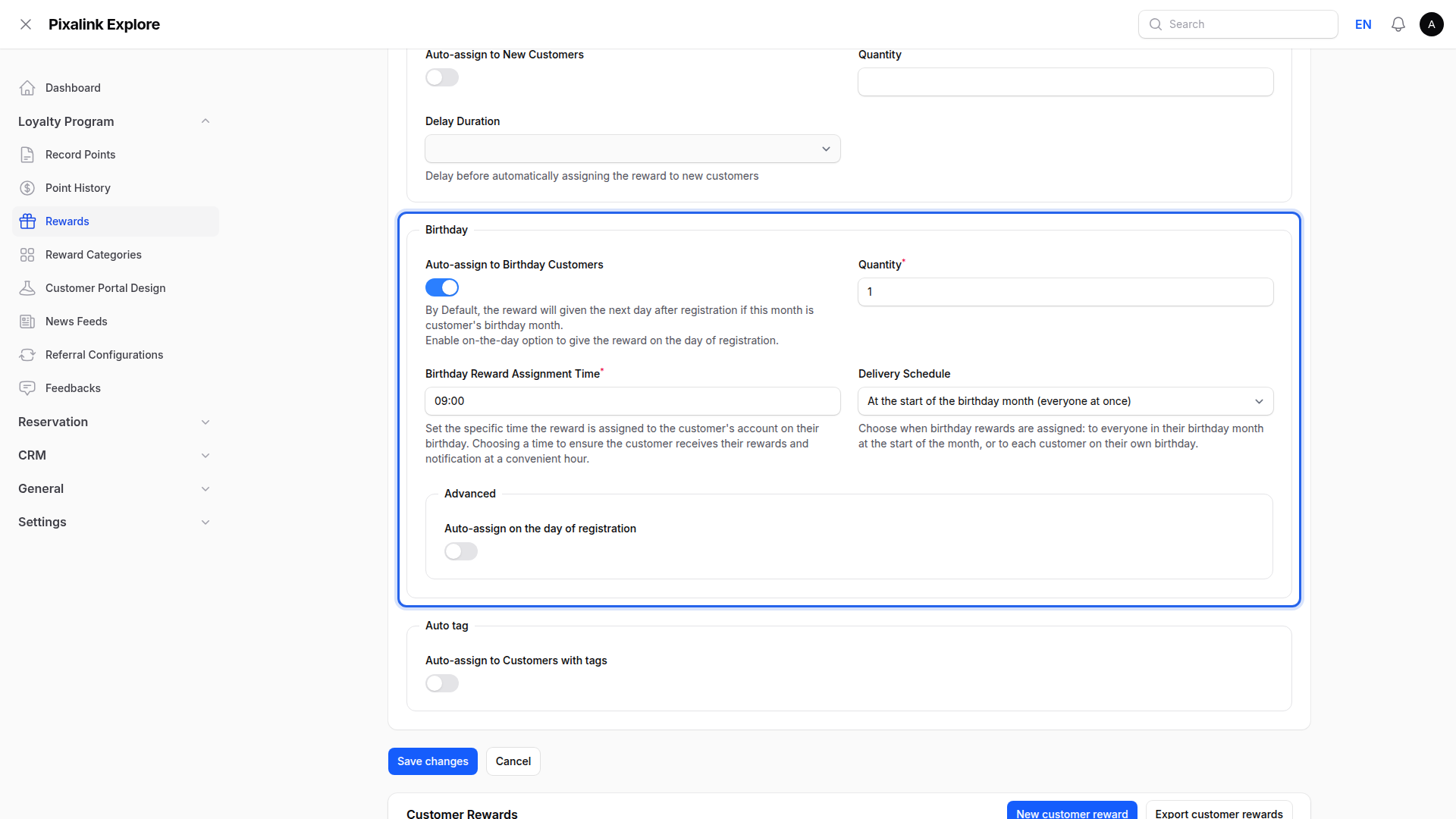
Task: Click the Point History coin icon
Action: [27, 188]
